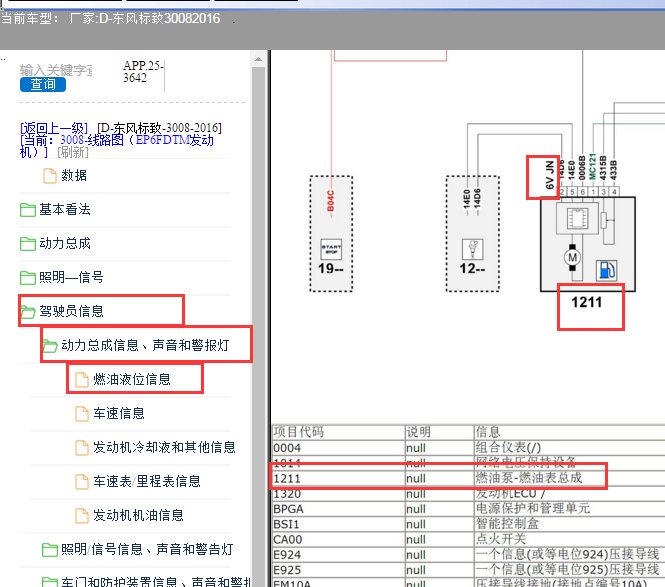Click the page icon beside 发动机冷却液和其他信息
Screen dimensions: 665x587
(81, 447)
